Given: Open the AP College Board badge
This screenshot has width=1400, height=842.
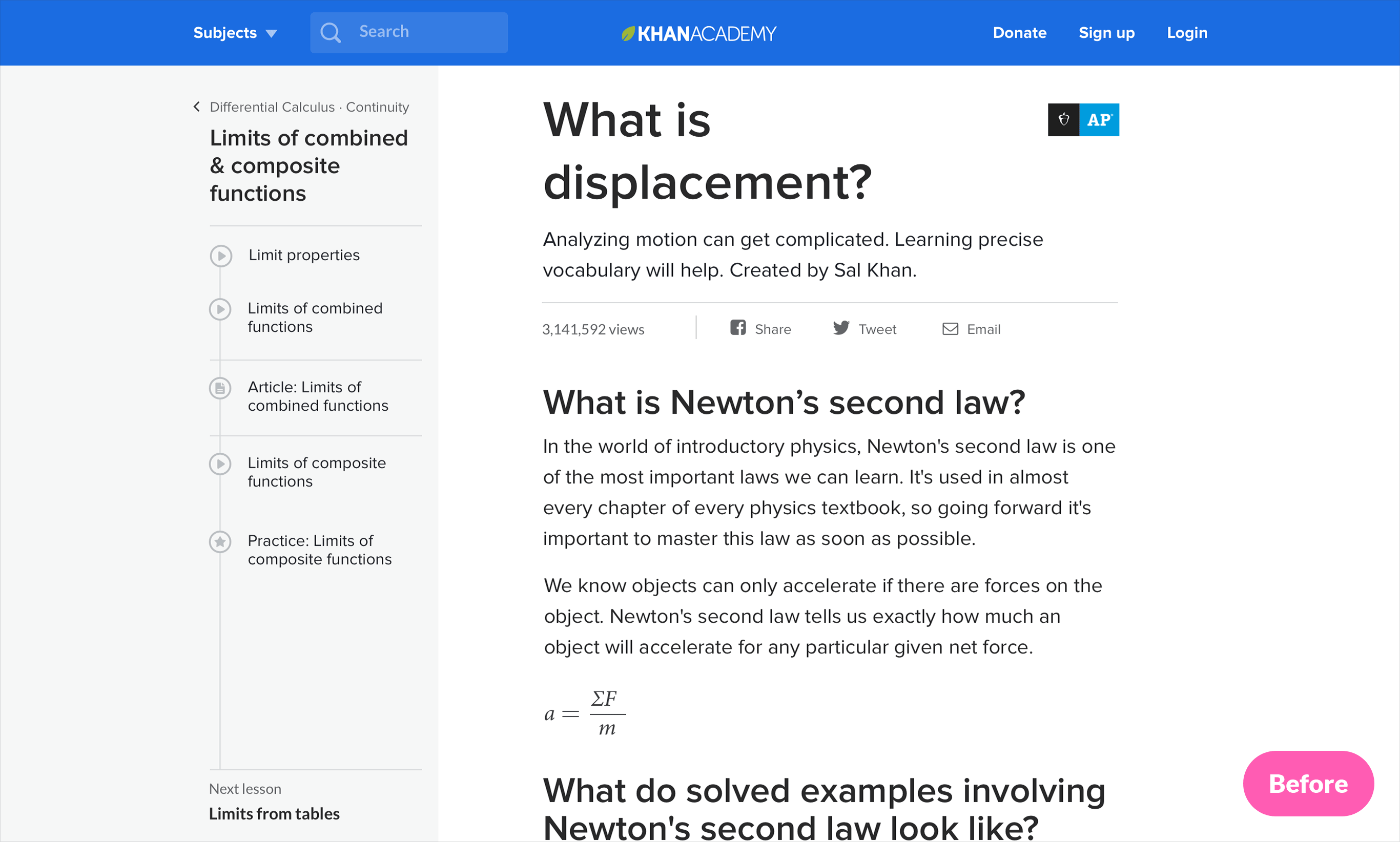Looking at the screenshot, I should point(1083,120).
